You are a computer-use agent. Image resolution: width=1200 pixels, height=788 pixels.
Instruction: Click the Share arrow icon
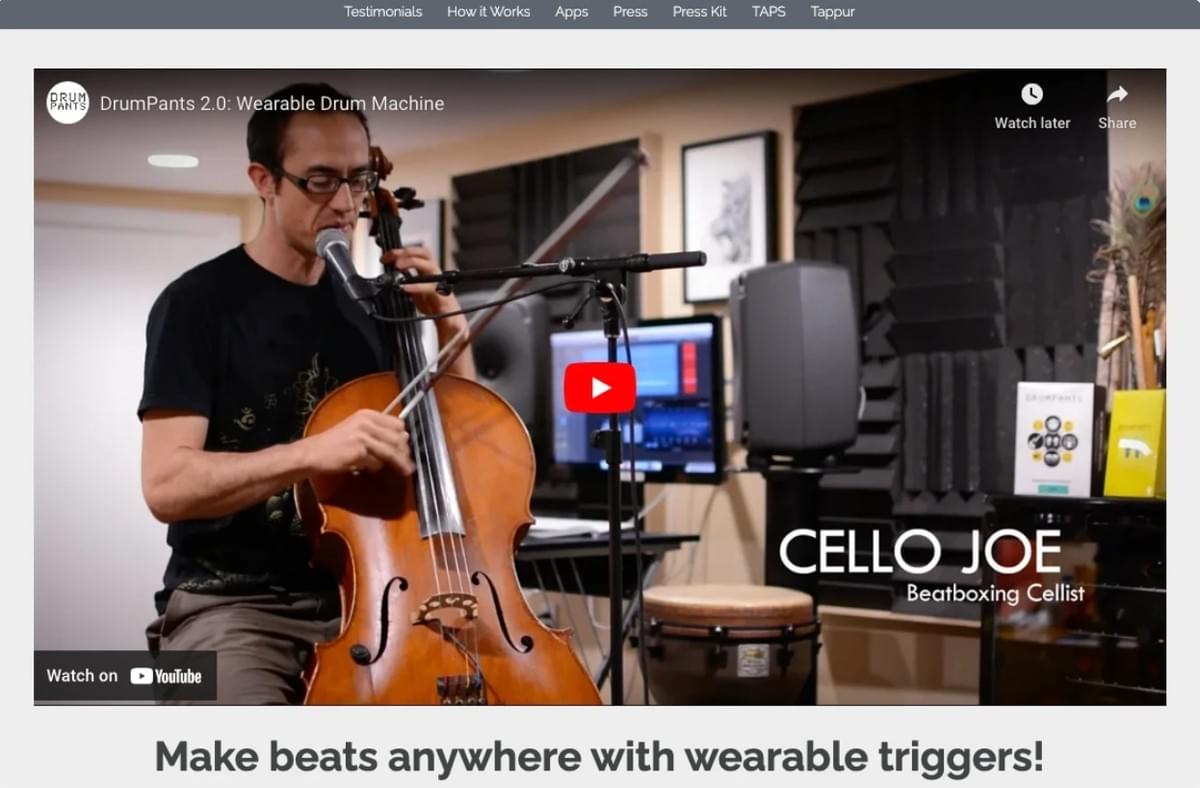1117,94
